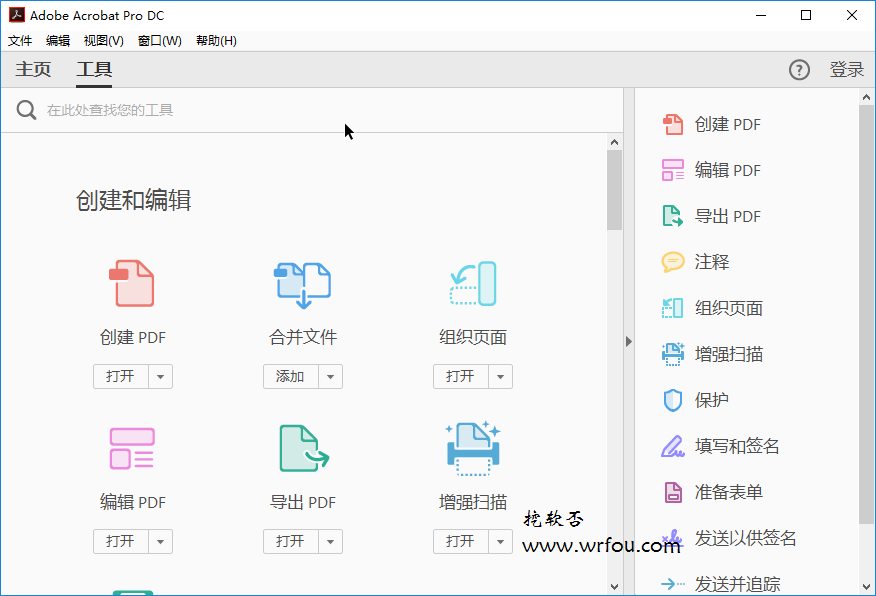Click the 准备表单 sidebar icon

tap(672, 492)
